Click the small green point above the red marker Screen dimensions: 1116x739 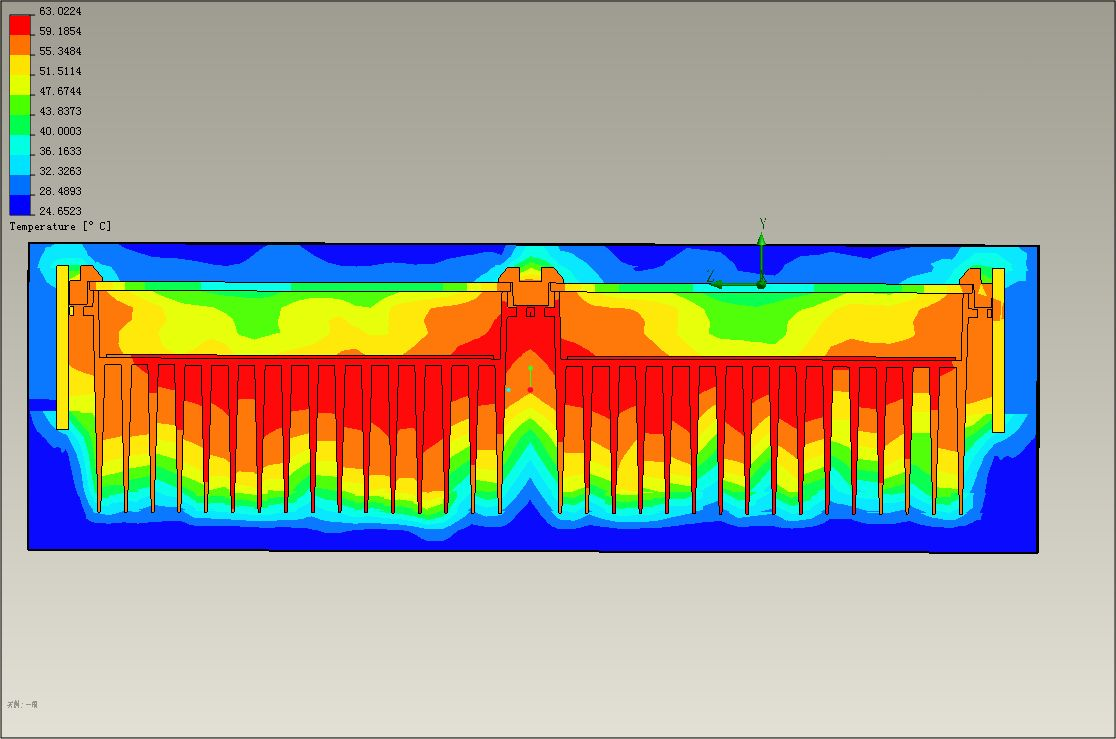tap(530, 369)
